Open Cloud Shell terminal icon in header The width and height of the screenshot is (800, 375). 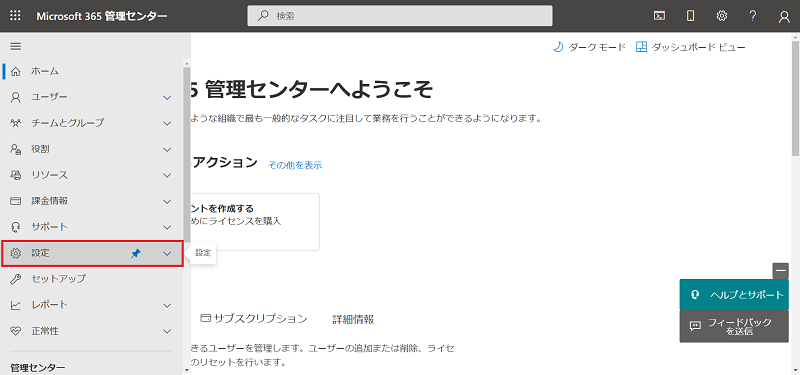point(659,16)
